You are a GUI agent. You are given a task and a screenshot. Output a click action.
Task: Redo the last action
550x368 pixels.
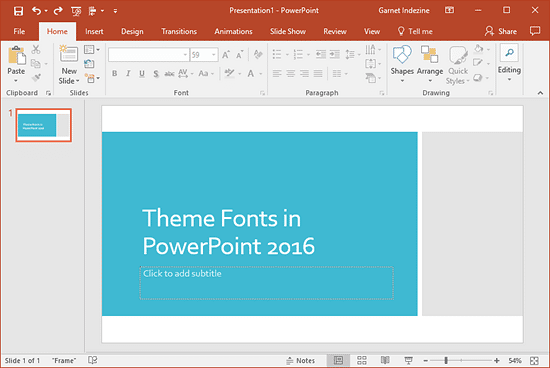[x=58, y=11]
